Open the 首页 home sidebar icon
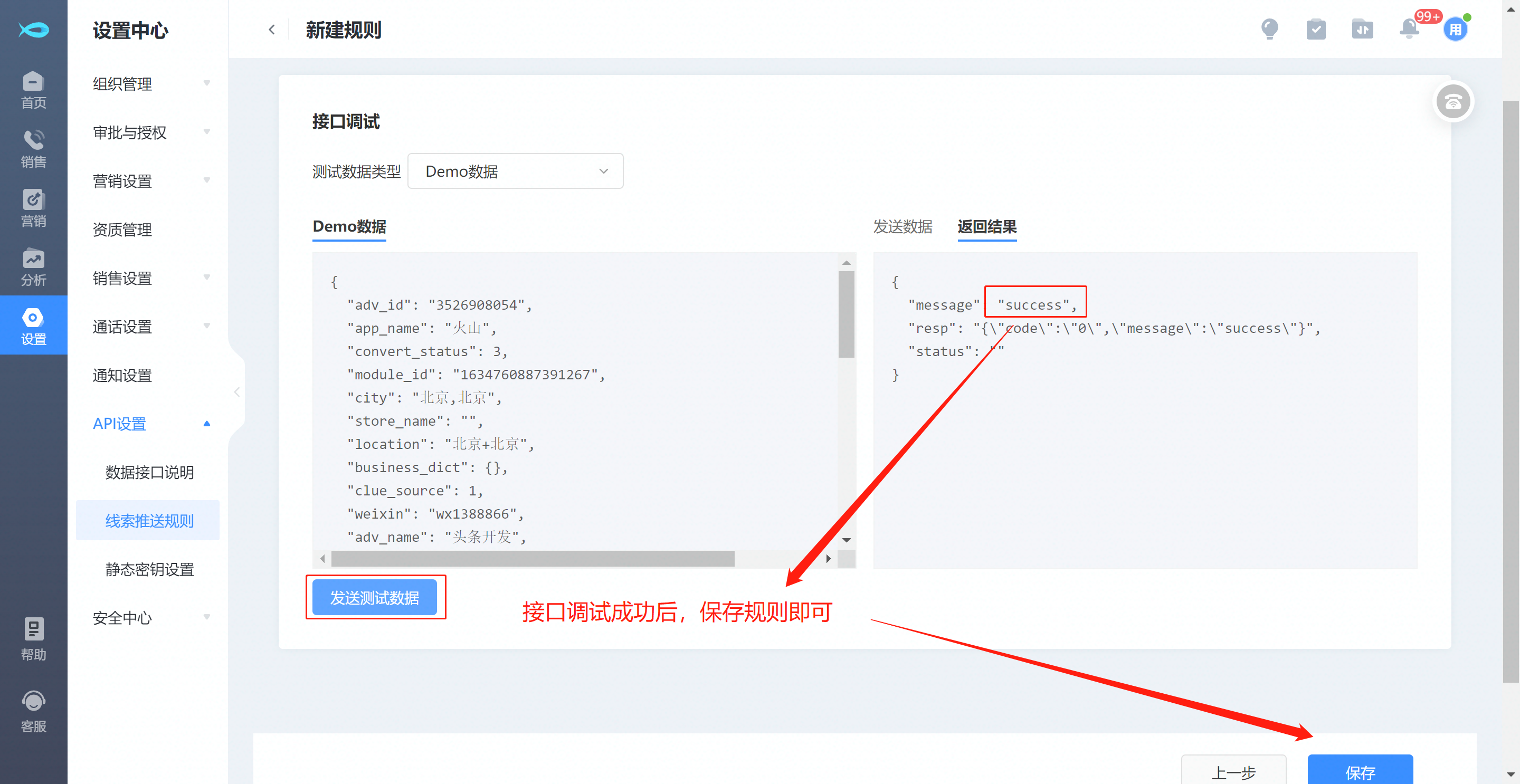 33,90
